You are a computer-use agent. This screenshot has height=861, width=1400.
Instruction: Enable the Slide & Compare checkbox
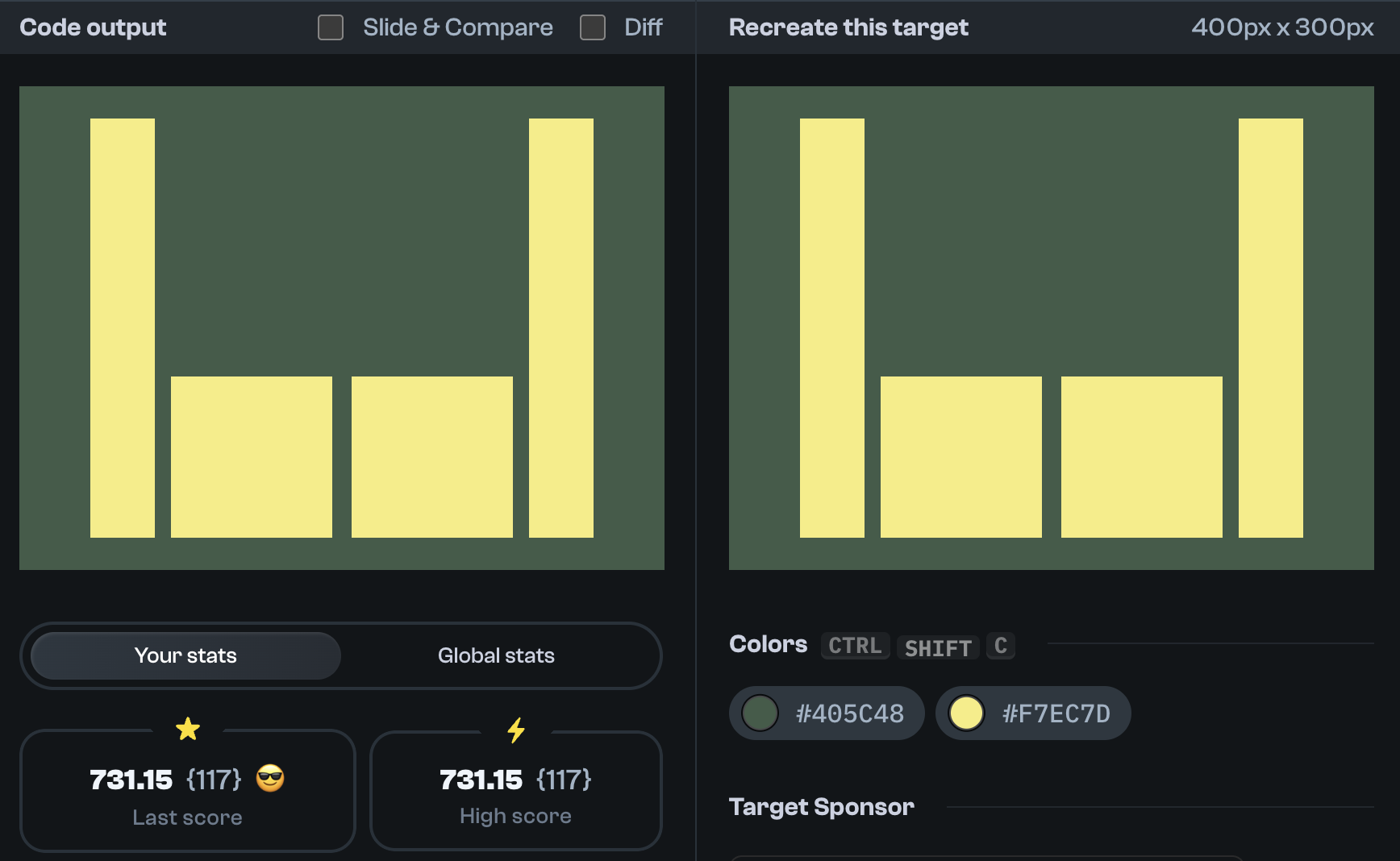[331, 27]
